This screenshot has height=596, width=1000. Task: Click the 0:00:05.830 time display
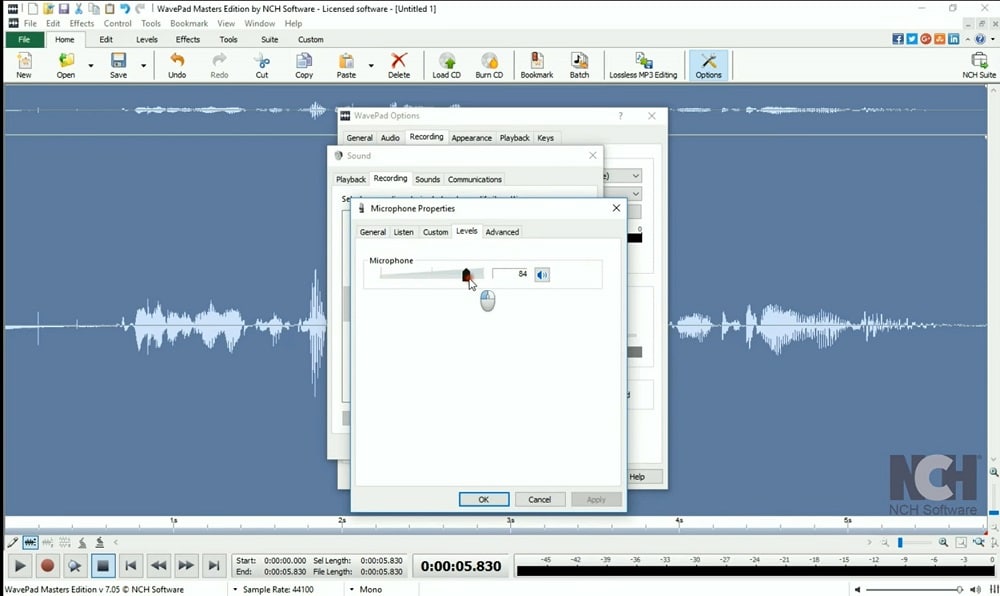pyautogui.click(x=460, y=566)
